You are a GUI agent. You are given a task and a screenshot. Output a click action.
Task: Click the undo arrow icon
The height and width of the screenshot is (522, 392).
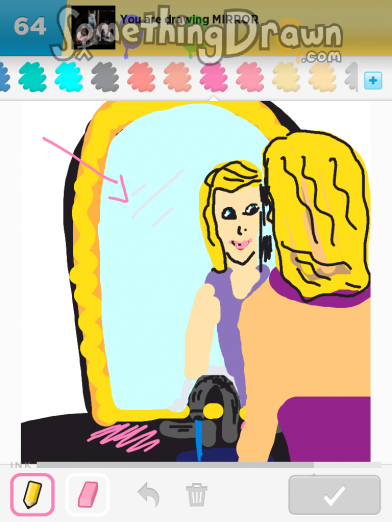[x=148, y=494]
